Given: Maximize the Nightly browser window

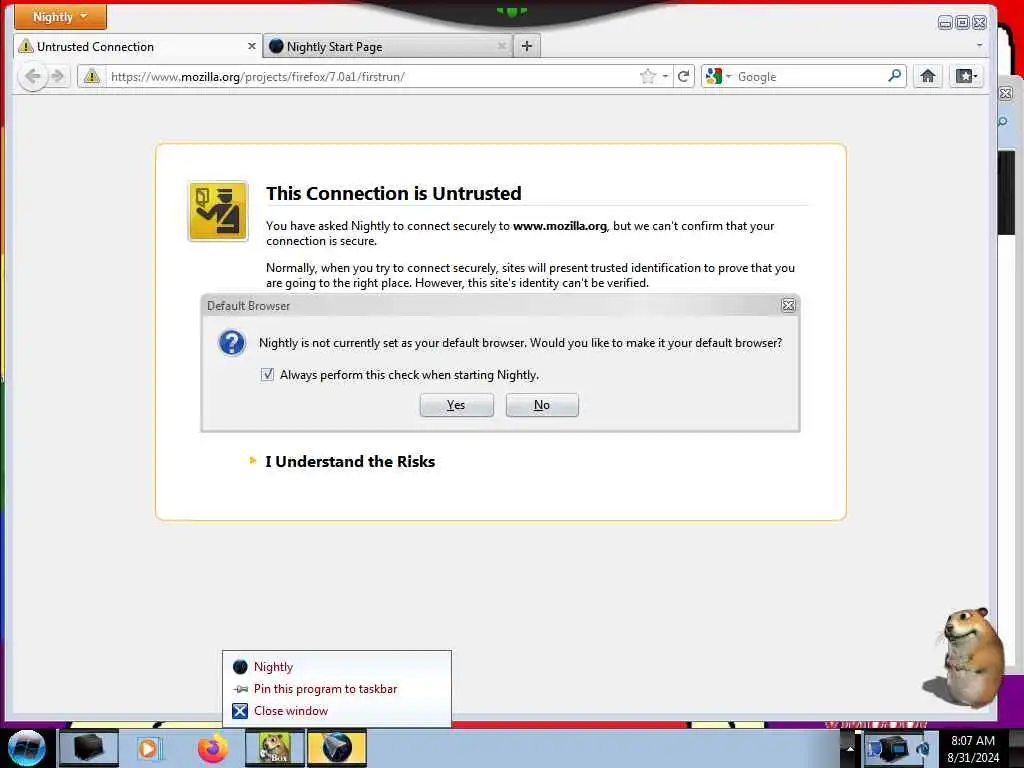Looking at the screenshot, I should [x=962, y=23].
